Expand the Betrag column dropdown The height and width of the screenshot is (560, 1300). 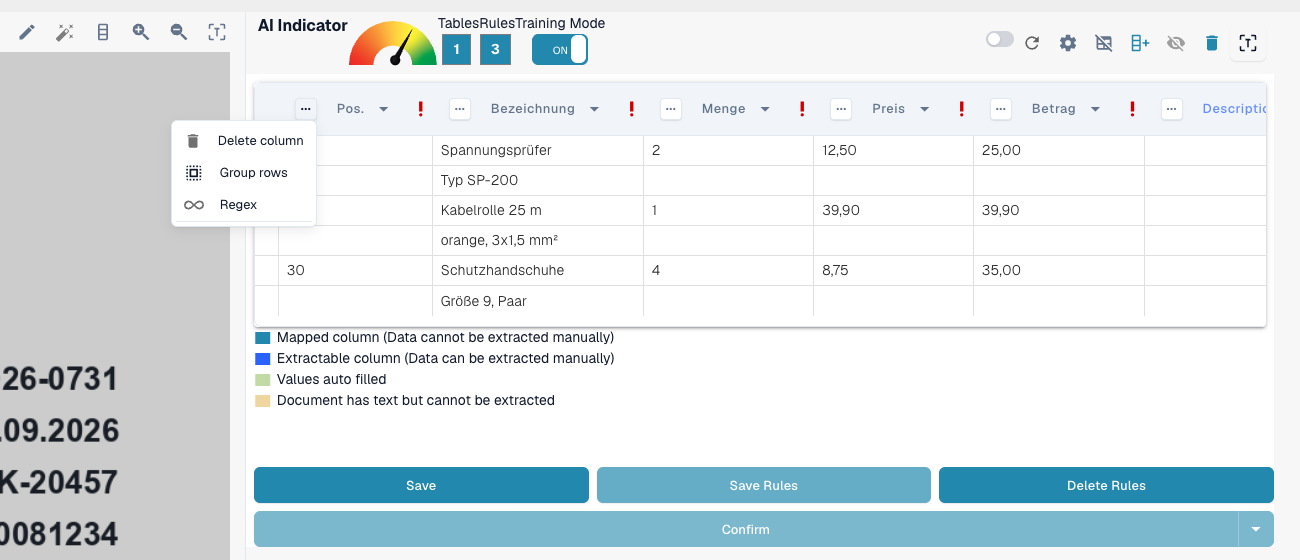coord(1095,109)
